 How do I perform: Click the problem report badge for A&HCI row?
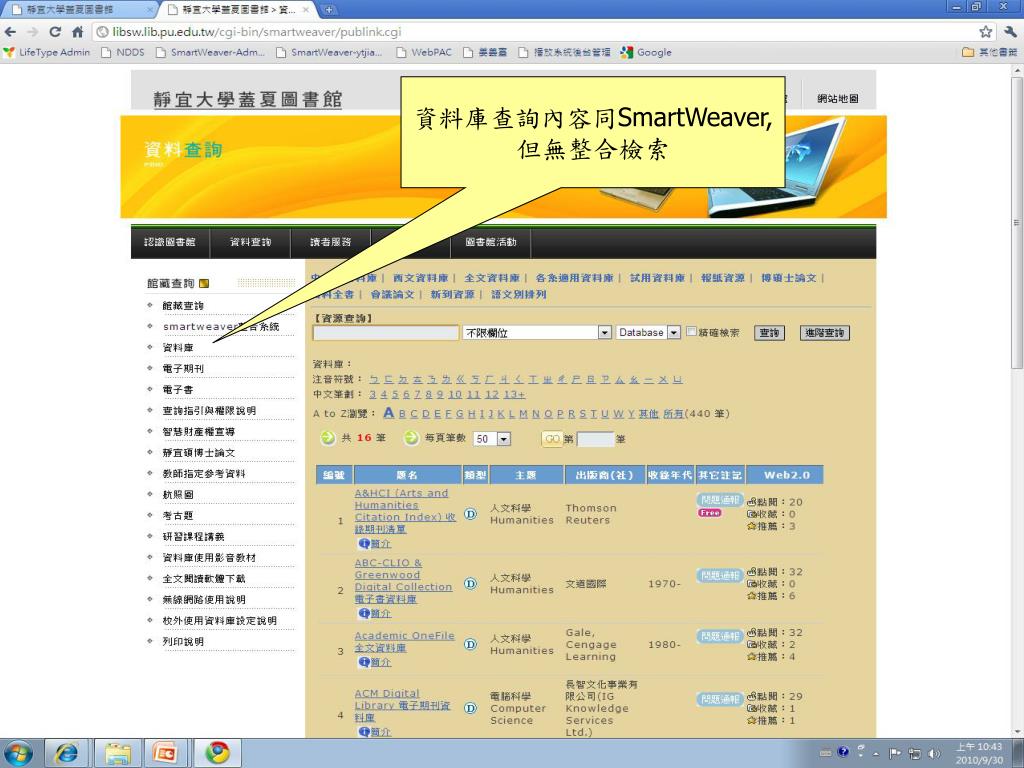tap(720, 500)
